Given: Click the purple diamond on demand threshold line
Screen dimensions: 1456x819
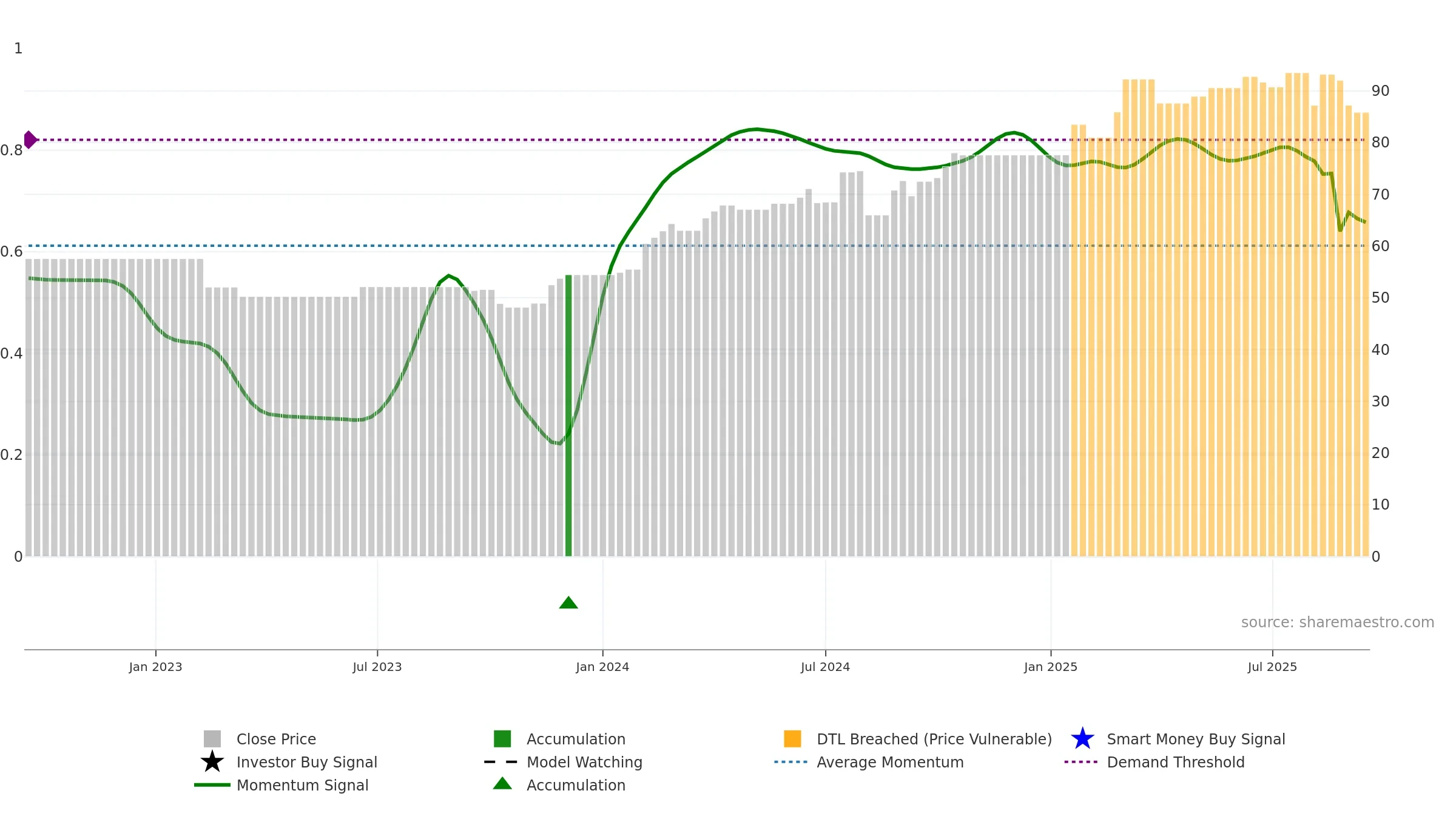Looking at the screenshot, I should tap(30, 140).
